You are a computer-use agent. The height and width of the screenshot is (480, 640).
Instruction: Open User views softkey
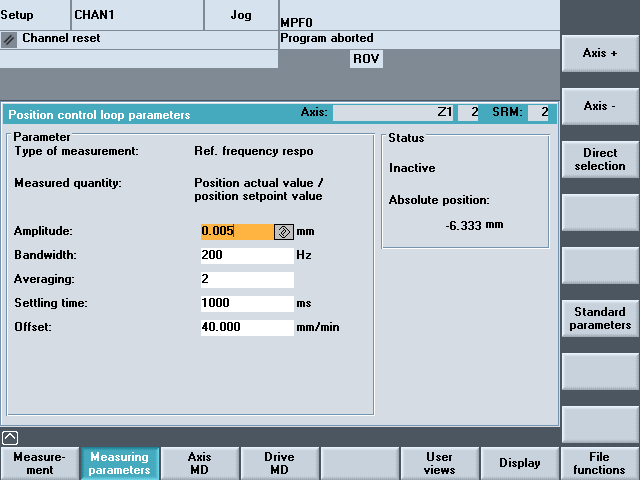tap(440, 463)
